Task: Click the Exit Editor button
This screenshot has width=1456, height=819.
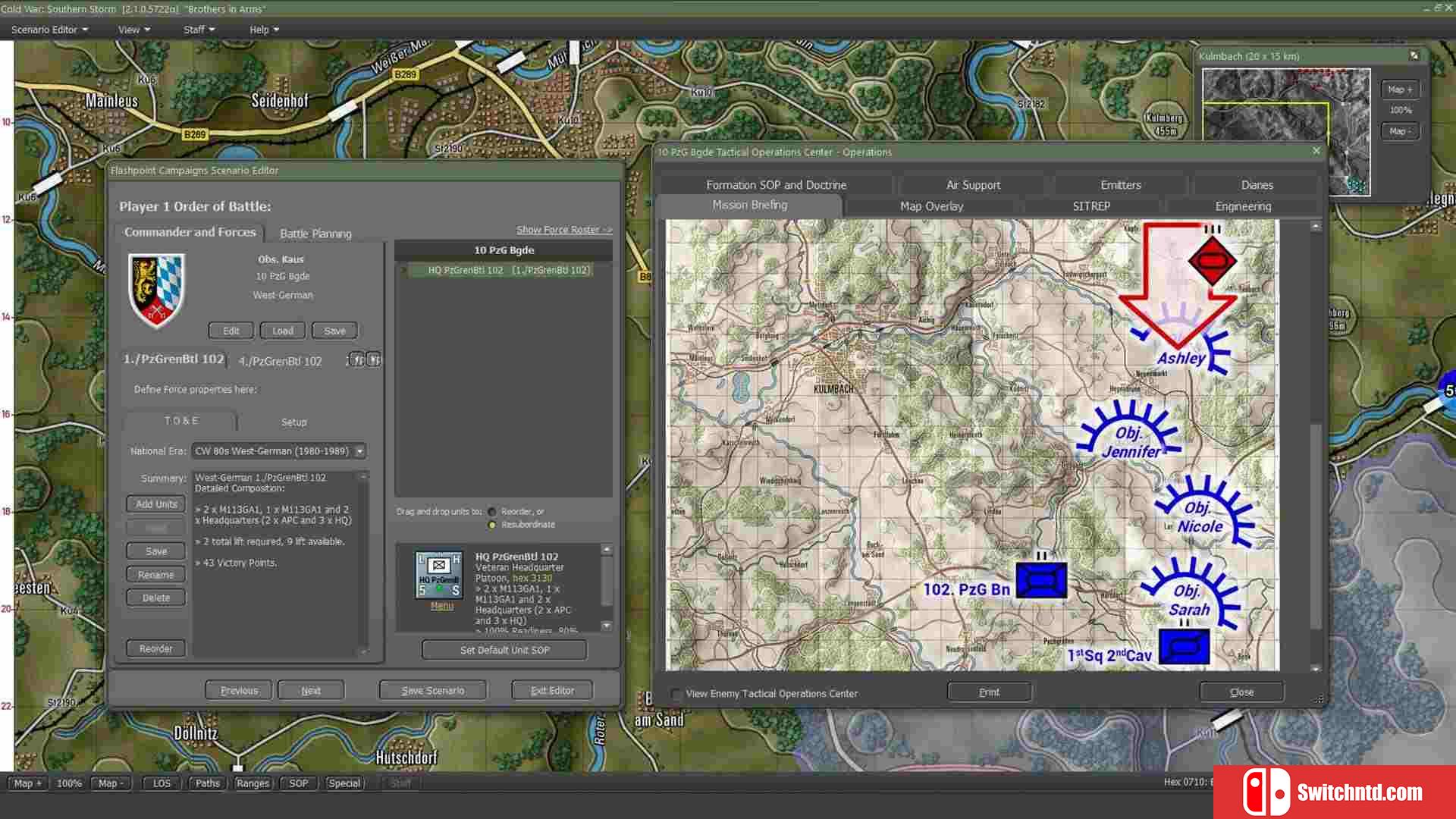Action: click(x=552, y=690)
